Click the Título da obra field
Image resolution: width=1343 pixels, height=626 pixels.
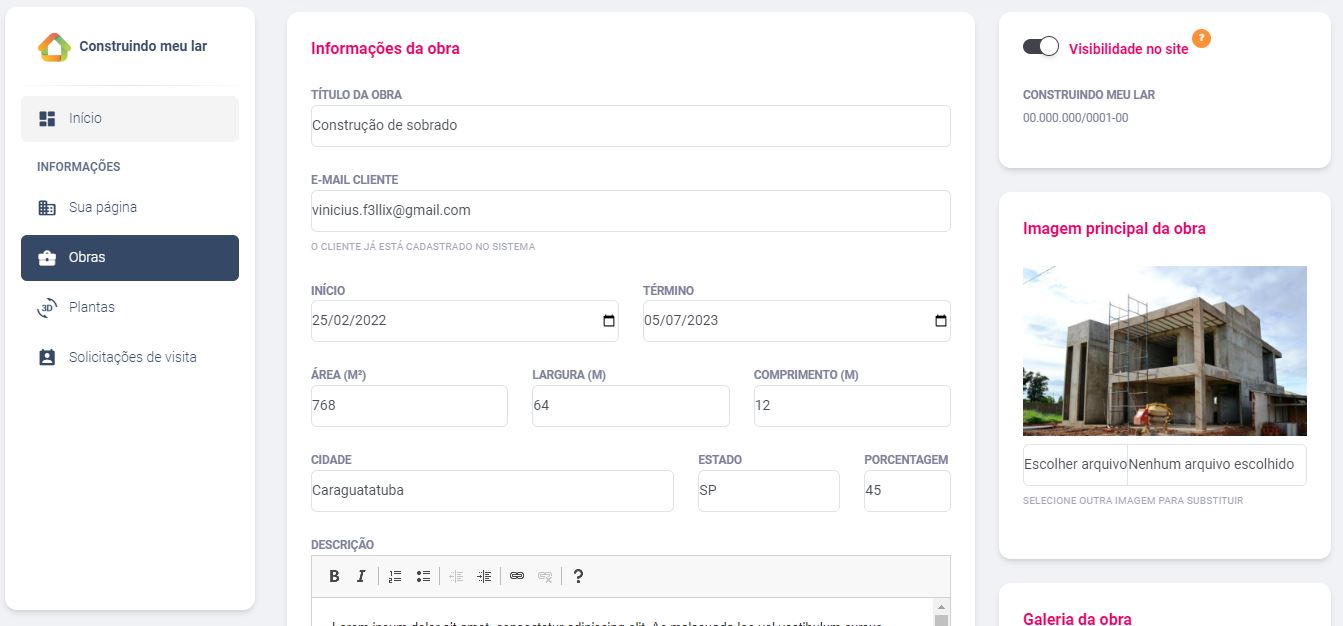[631, 126]
